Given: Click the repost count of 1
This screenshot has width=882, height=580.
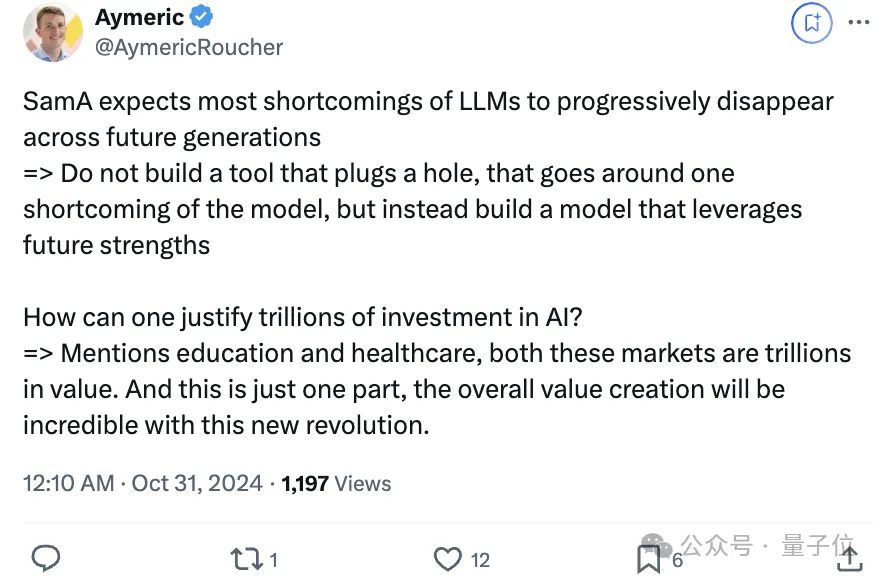Looking at the screenshot, I should point(273,560).
